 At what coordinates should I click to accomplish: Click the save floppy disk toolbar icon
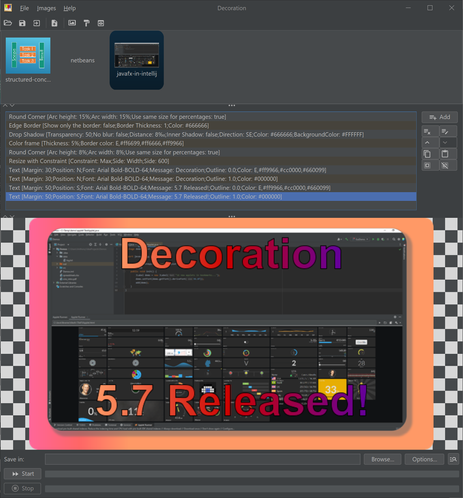point(22,23)
